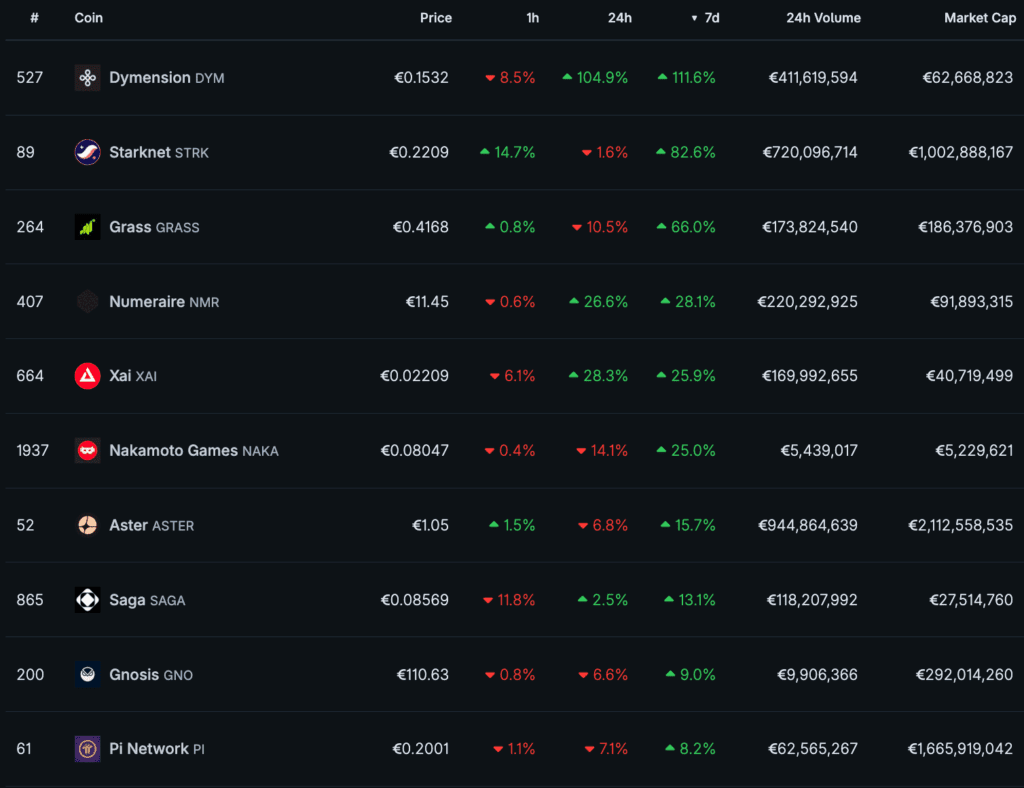
Task: Click the Nakamoto Games logo icon
Action: (87, 451)
